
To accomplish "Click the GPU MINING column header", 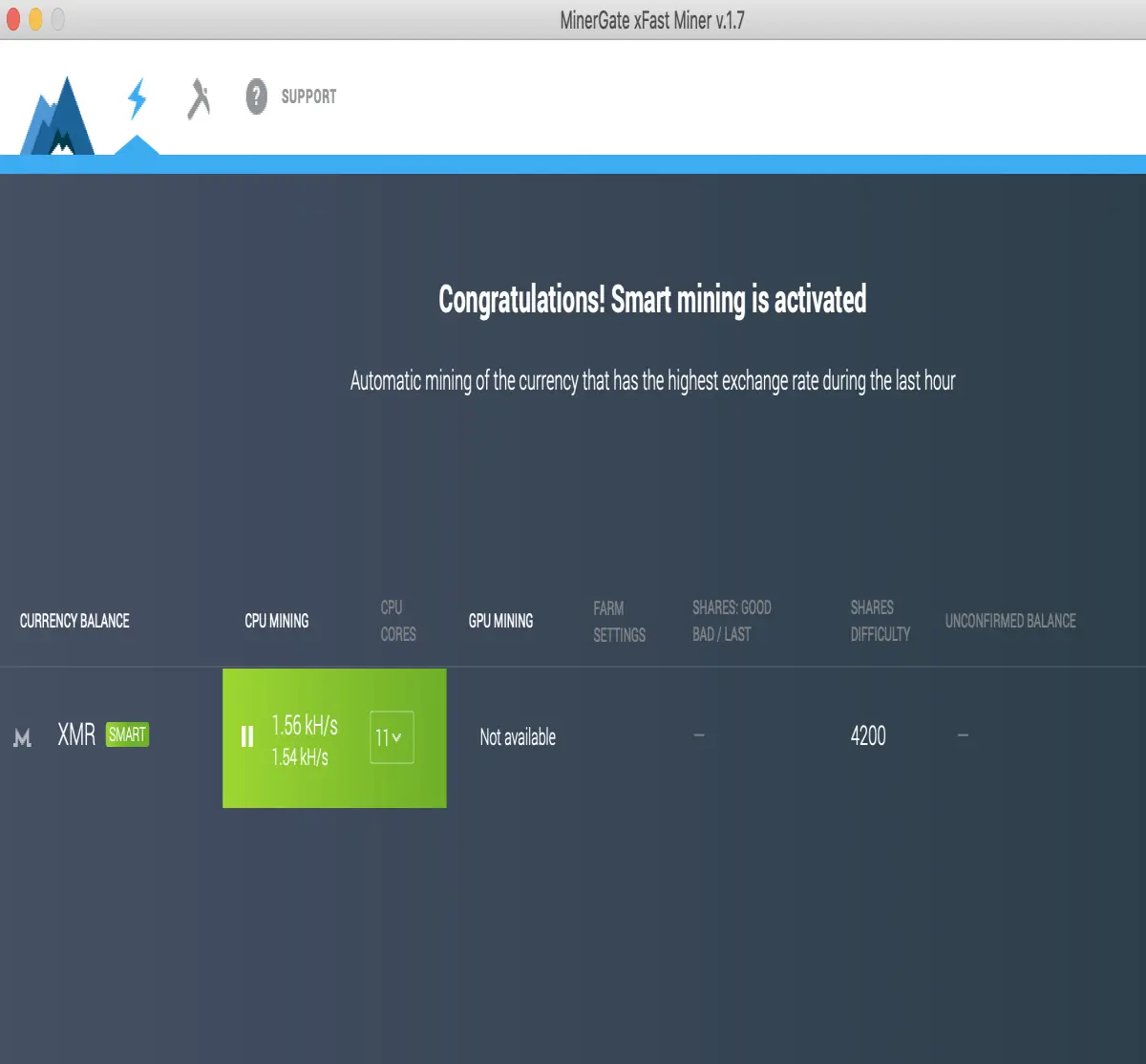I will pyautogui.click(x=500, y=621).
